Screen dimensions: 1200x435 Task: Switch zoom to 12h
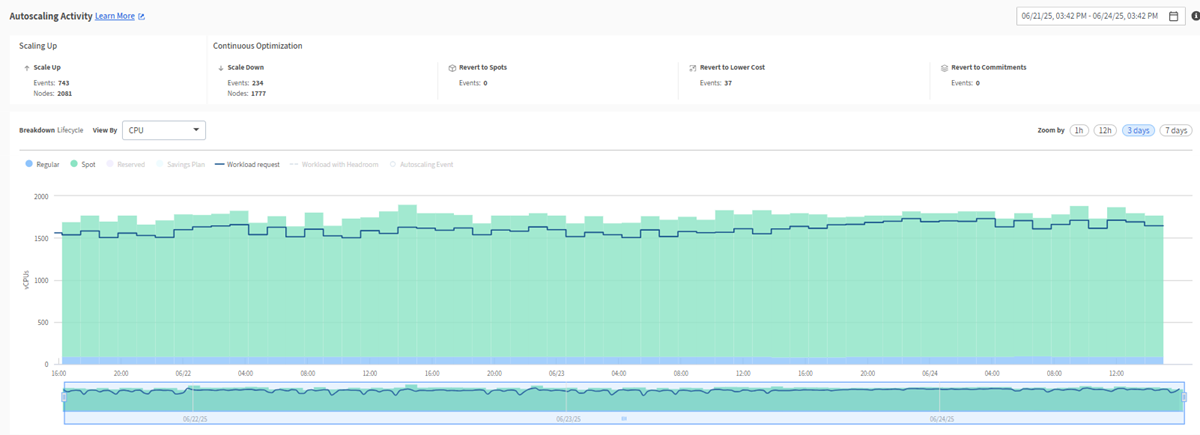click(x=1105, y=131)
